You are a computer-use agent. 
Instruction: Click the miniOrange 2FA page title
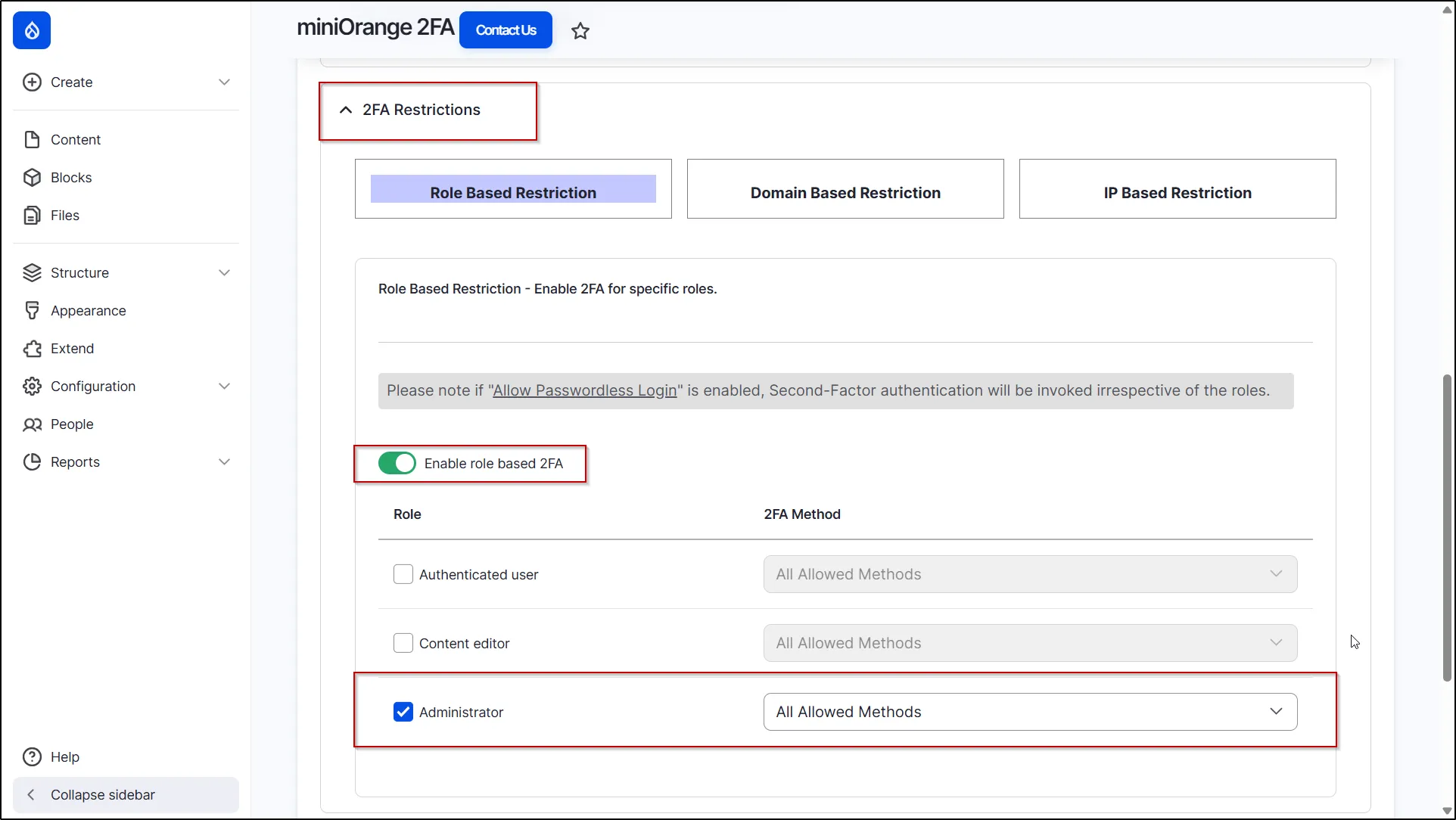(x=375, y=27)
